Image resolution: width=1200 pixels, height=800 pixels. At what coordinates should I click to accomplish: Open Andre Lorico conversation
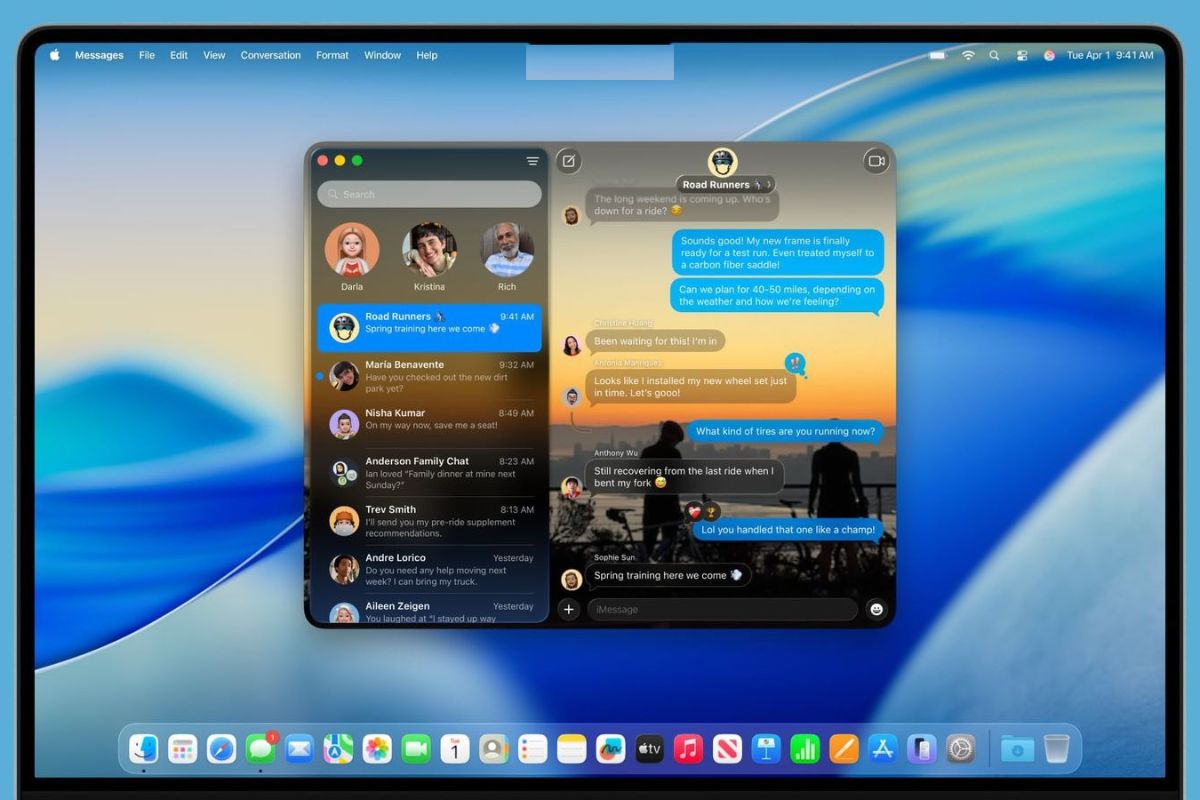[x=429, y=569]
